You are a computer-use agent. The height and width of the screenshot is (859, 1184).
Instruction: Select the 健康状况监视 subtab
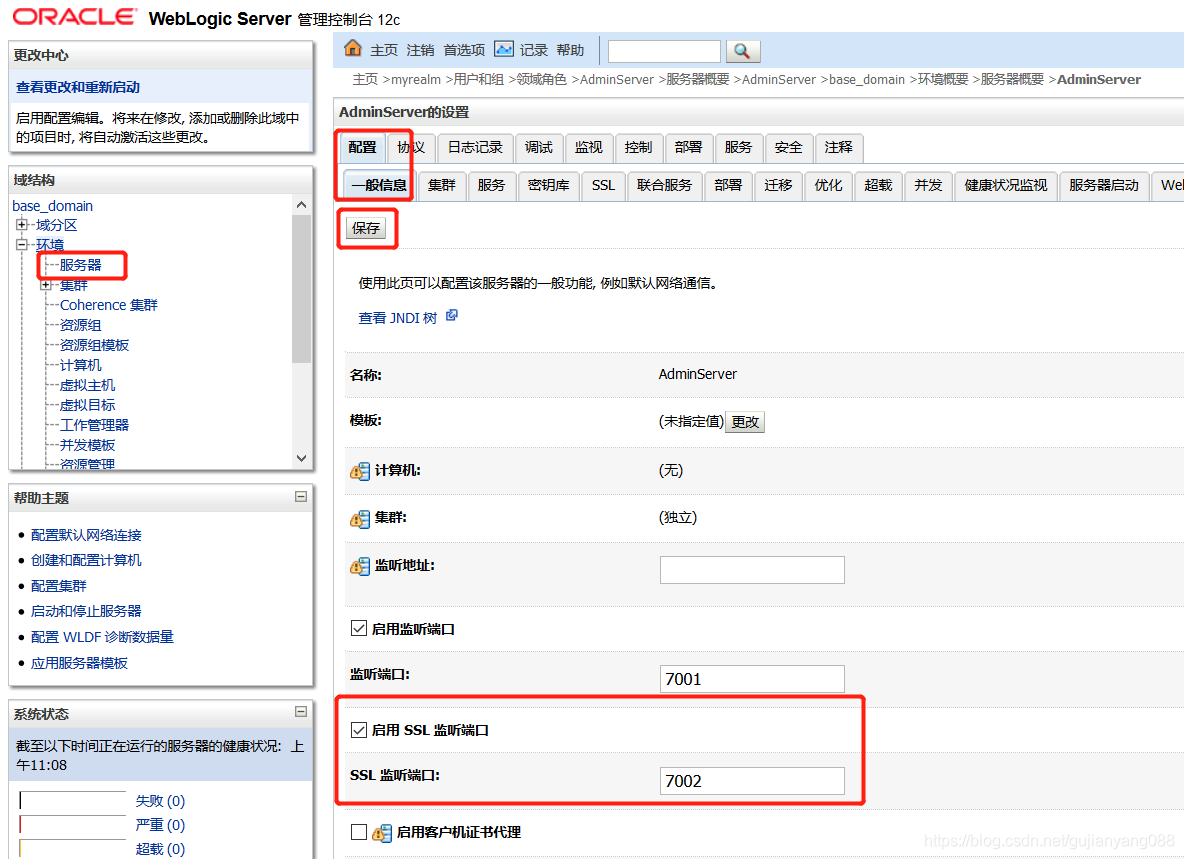(x=1006, y=186)
